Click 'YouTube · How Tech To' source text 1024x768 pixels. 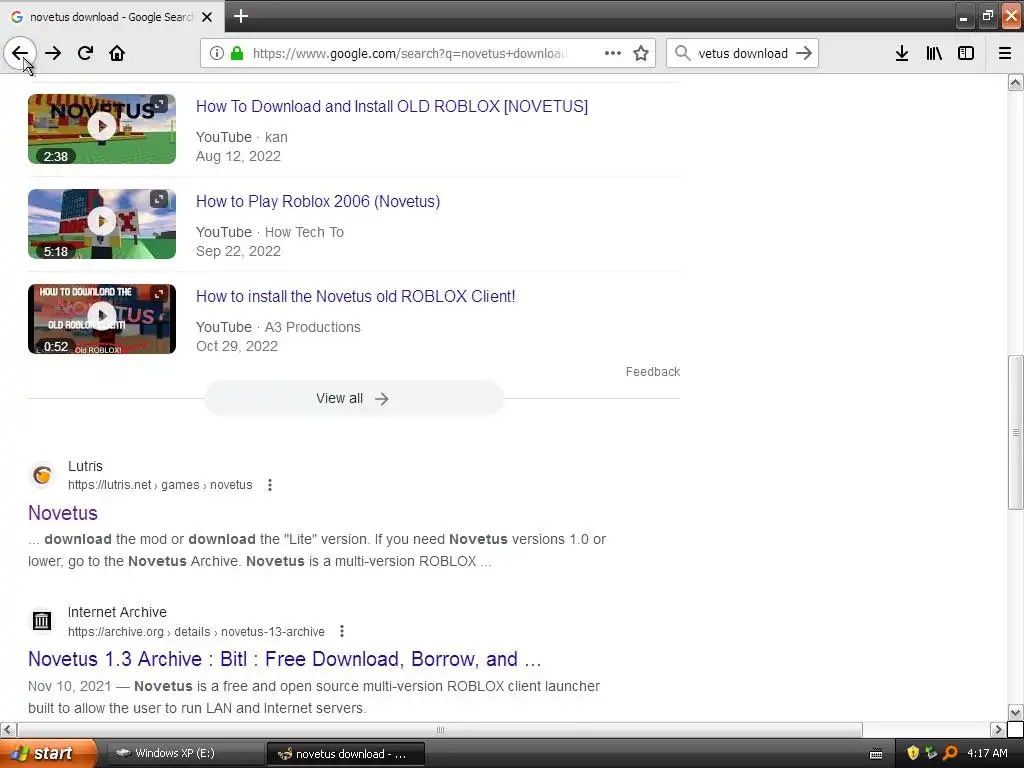(x=270, y=232)
